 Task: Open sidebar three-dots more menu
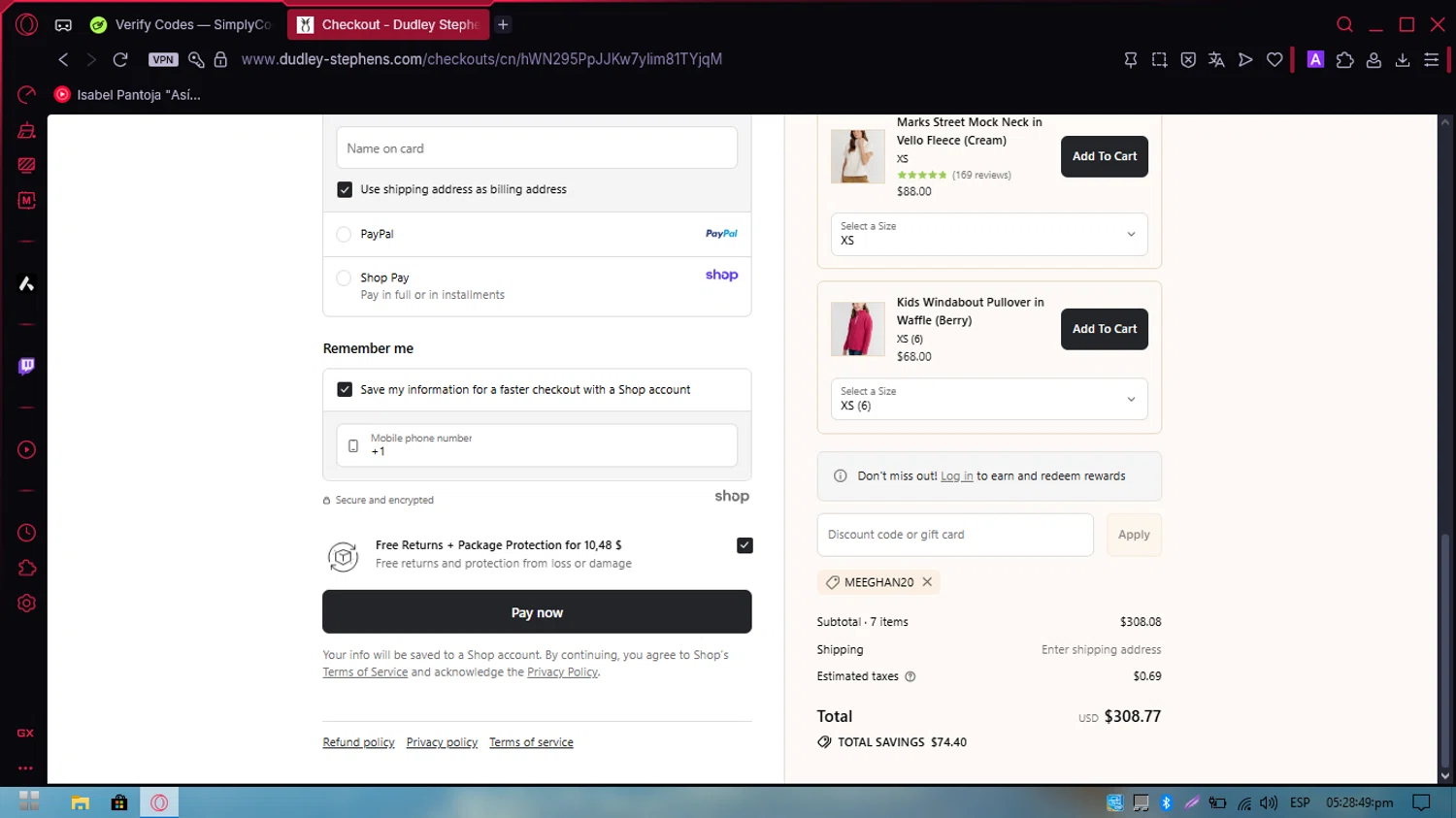coord(26,768)
